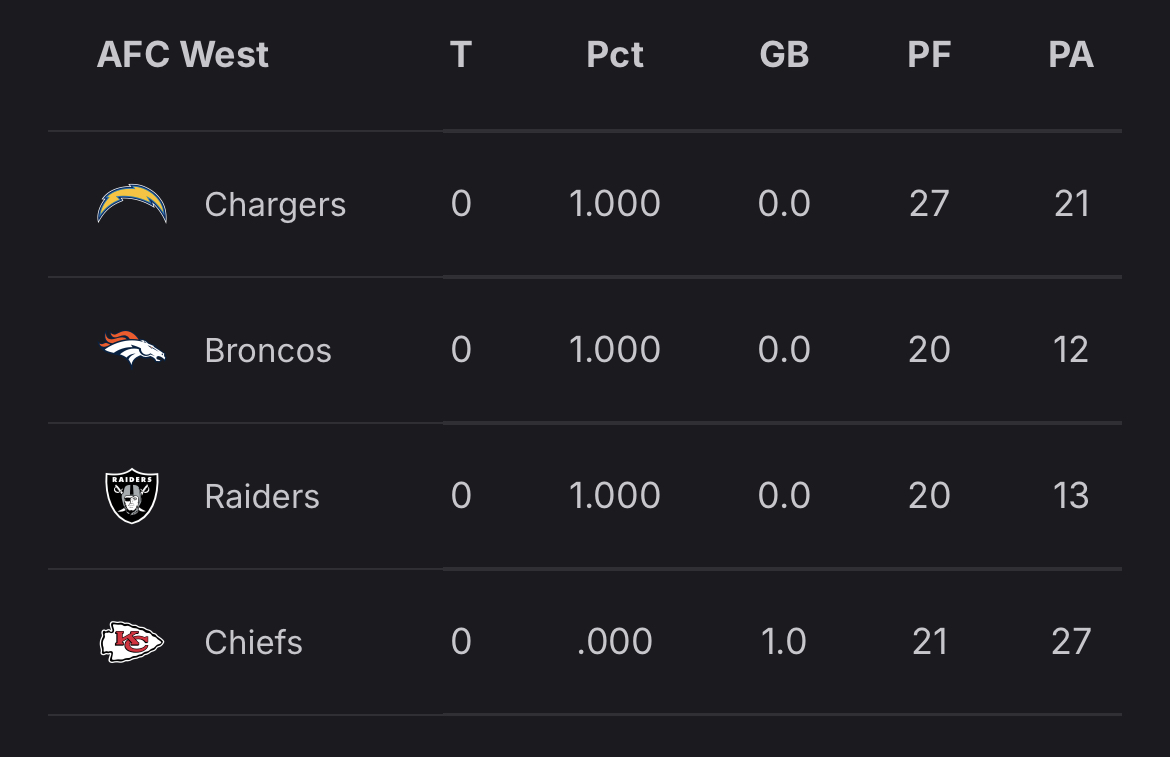Sort standings by PF column header
The image size is (1170, 757).
pyautogui.click(x=929, y=55)
